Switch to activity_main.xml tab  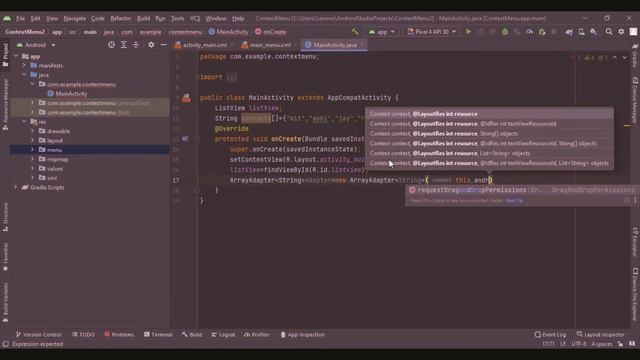click(x=204, y=45)
